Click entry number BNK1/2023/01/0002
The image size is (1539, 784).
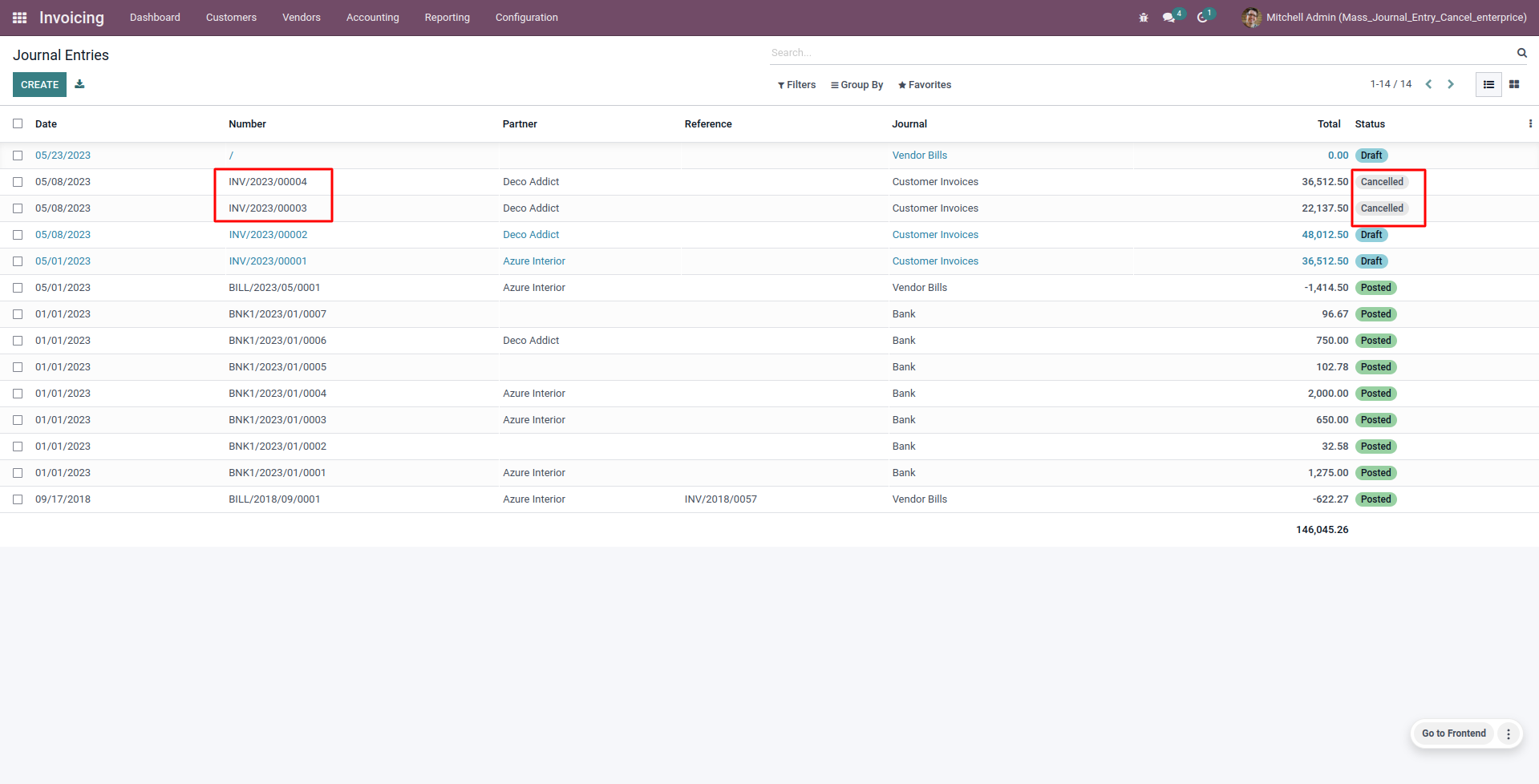click(x=277, y=447)
